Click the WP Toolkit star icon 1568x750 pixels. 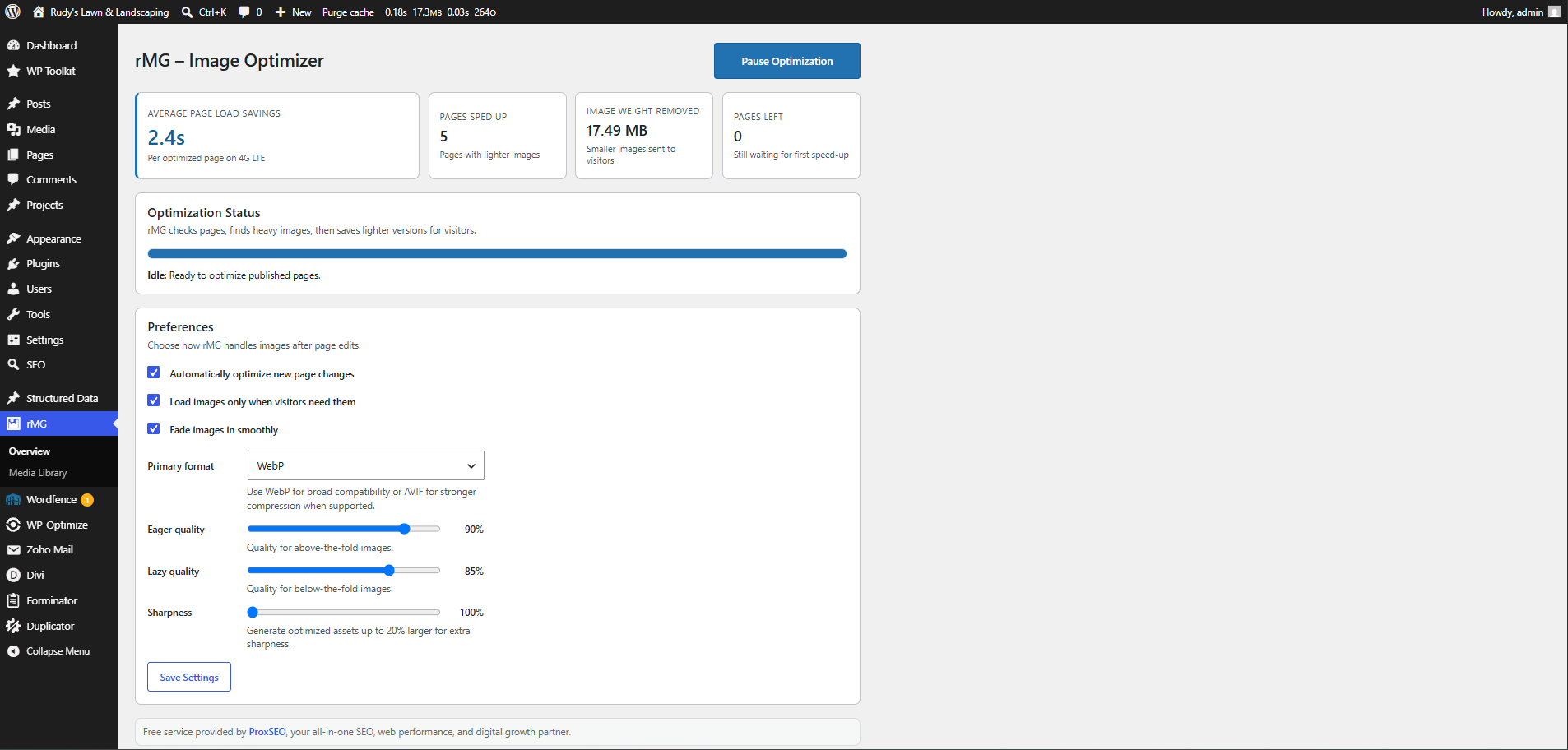[x=13, y=71]
